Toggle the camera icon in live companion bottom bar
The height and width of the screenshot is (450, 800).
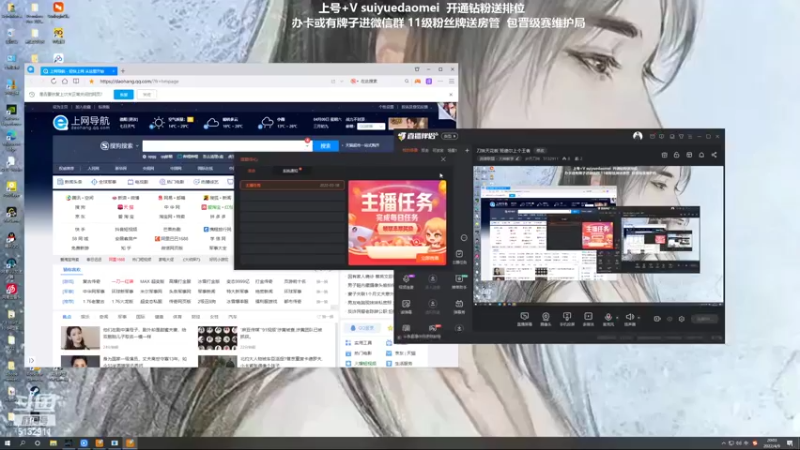(657, 319)
